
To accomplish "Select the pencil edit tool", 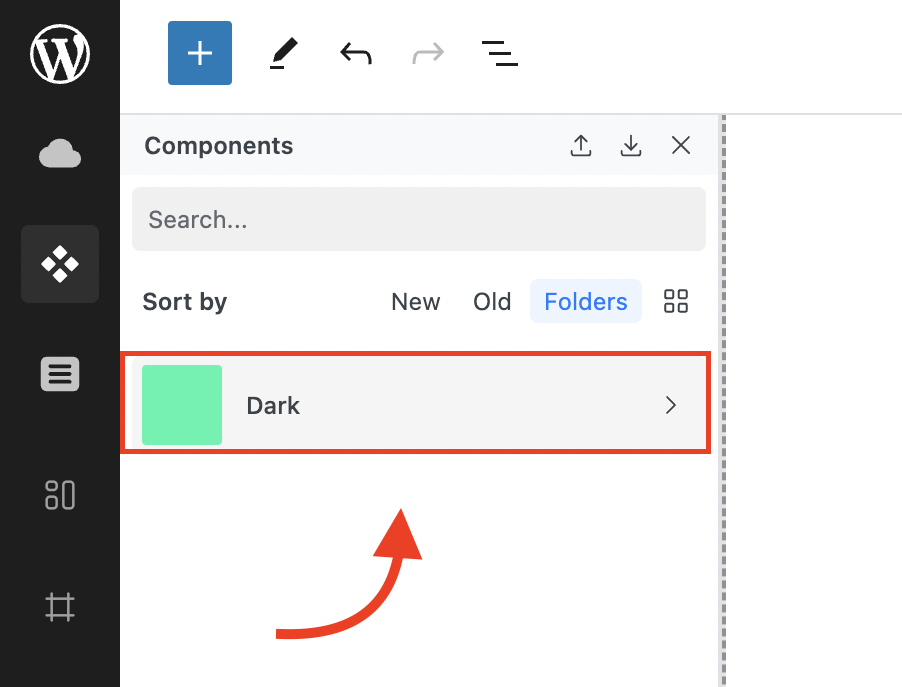I will tap(284, 53).
